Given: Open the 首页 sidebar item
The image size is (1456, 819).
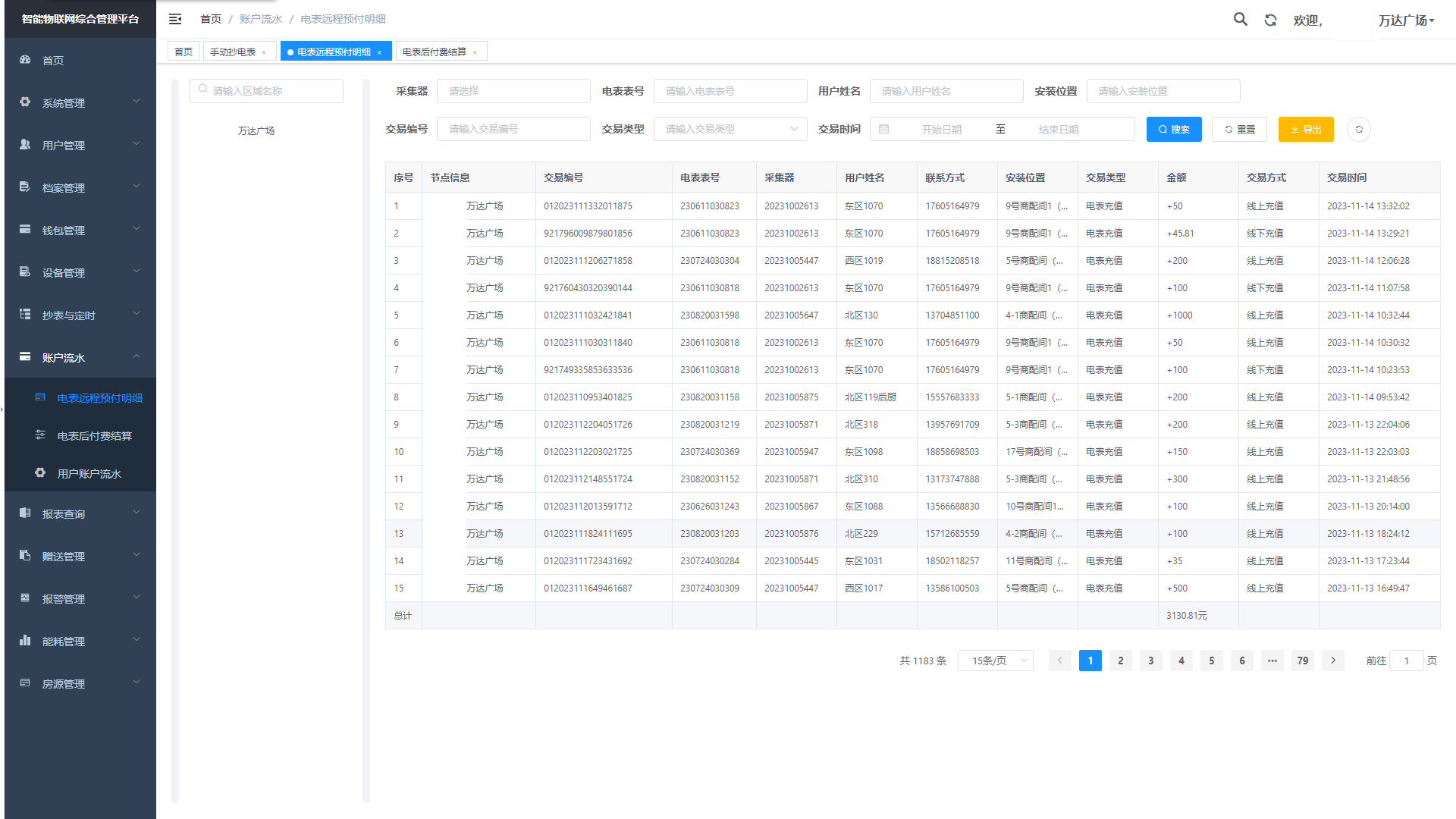Looking at the screenshot, I should coord(53,61).
